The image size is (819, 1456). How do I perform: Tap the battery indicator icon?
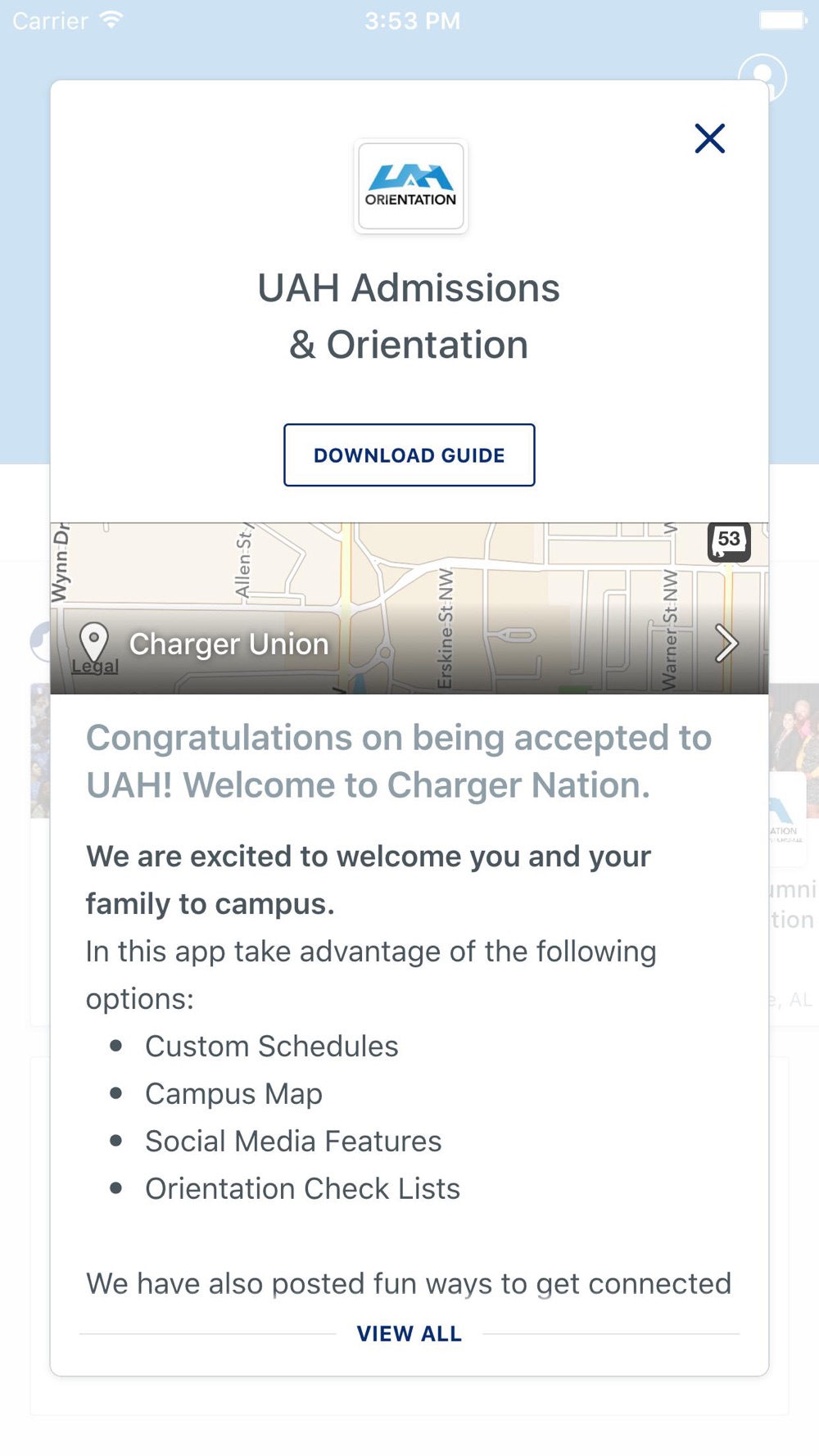[782, 20]
